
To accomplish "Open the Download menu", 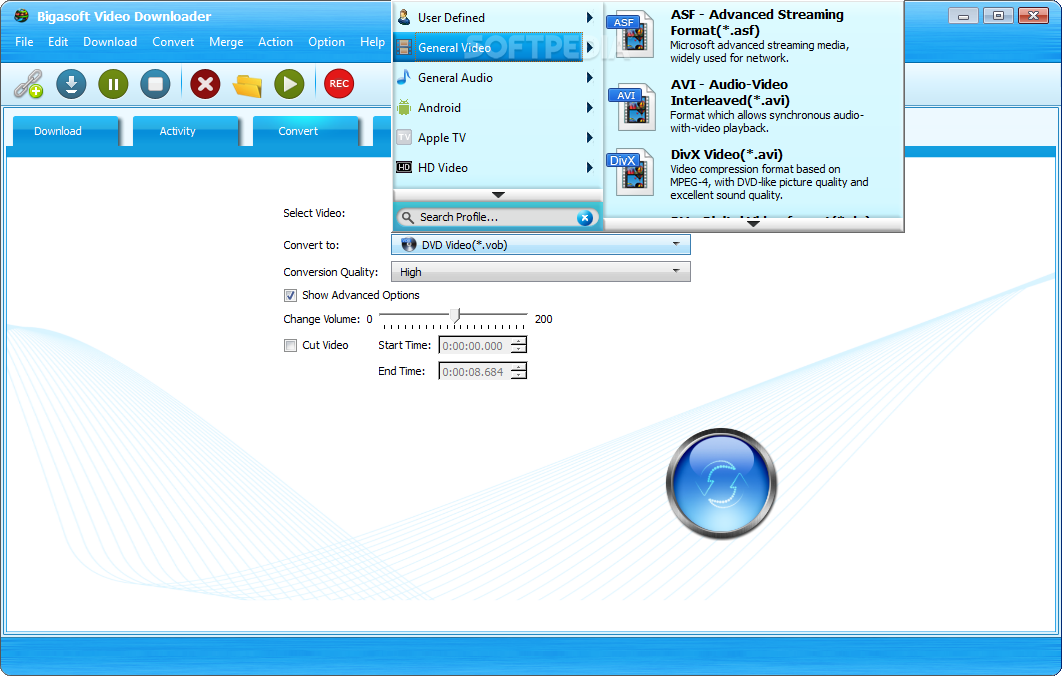I will pos(110,42).
